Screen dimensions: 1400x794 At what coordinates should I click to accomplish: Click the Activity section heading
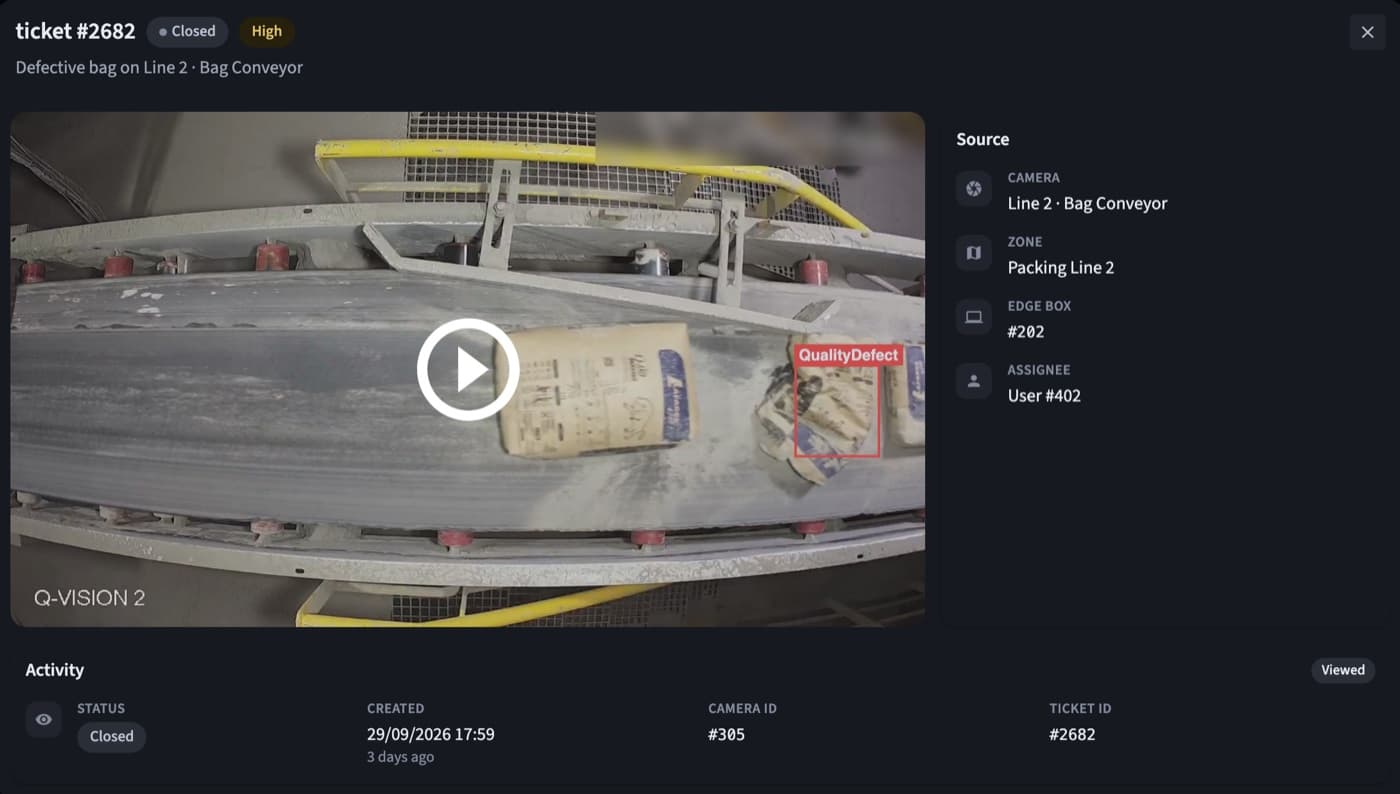point(55,670)
